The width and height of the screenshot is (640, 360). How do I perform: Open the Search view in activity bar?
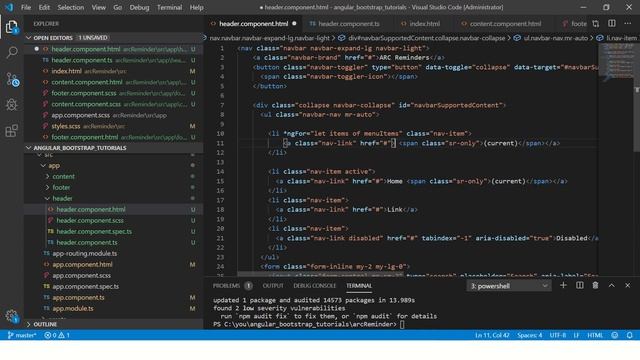point(12,52)
